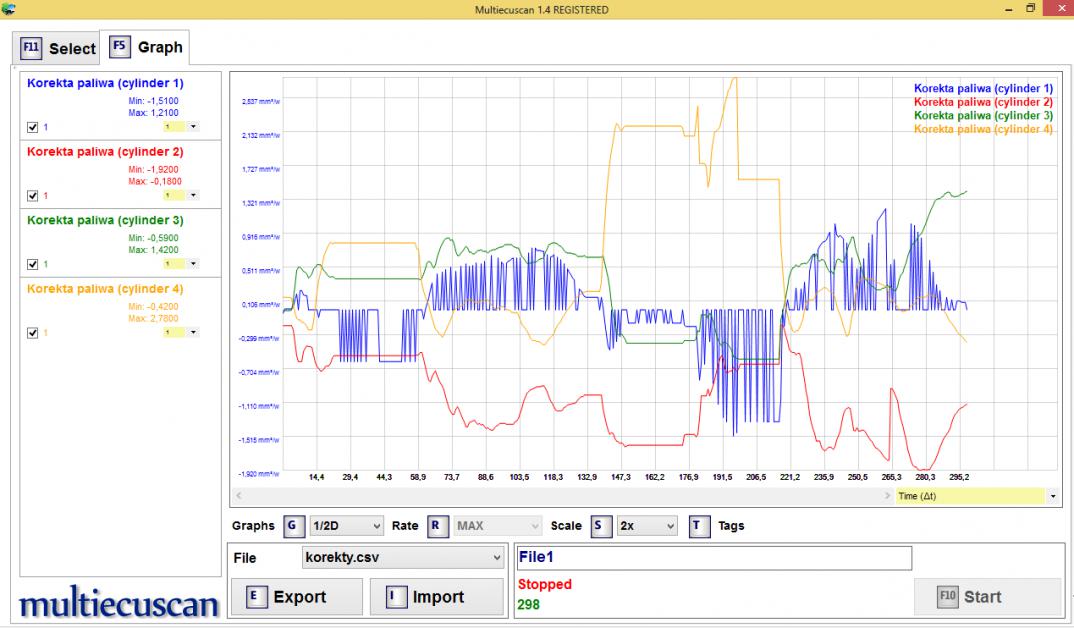Click the Tags label button

click(731, 525)
